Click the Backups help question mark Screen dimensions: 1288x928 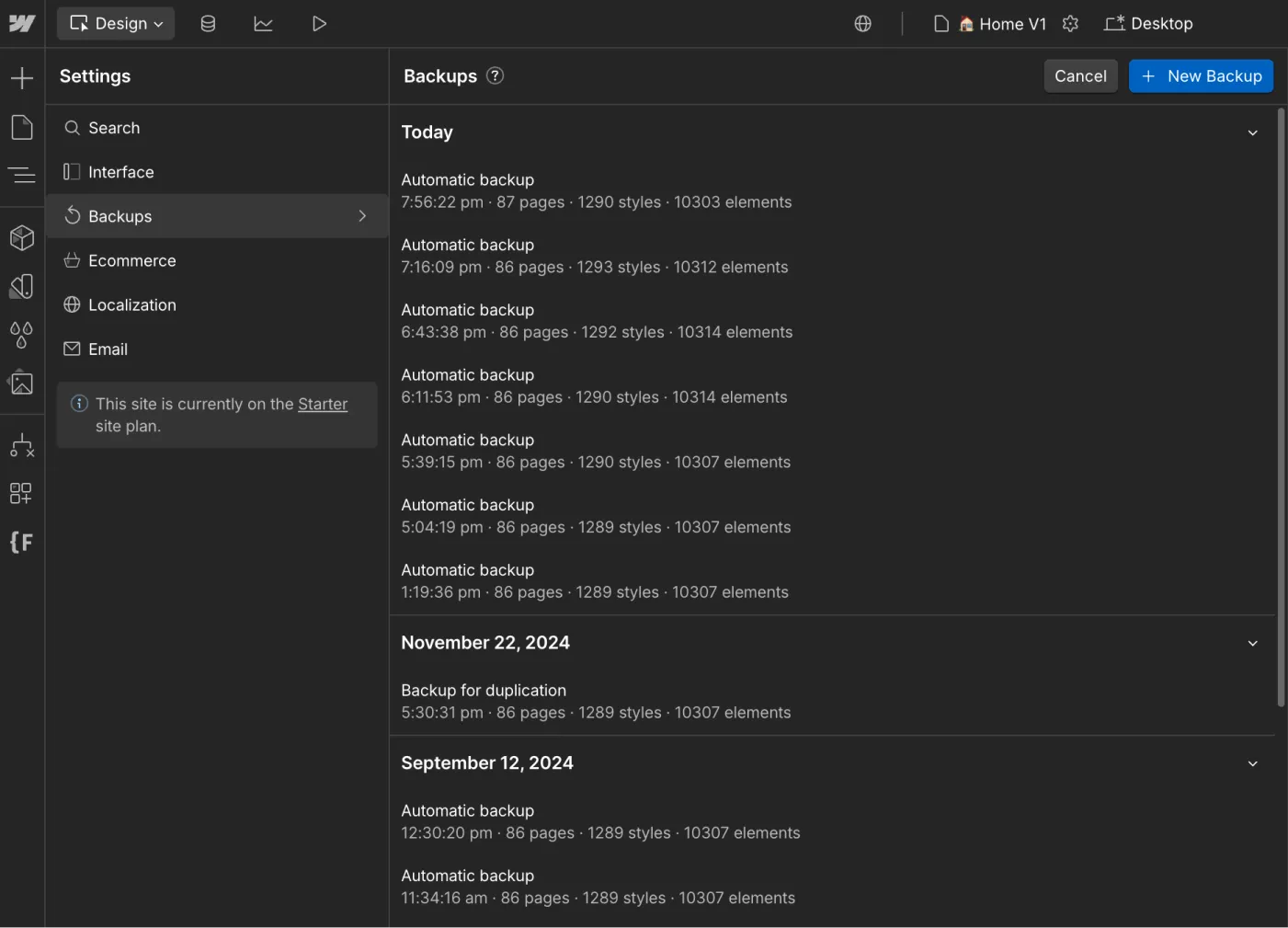tap(495, 76)
